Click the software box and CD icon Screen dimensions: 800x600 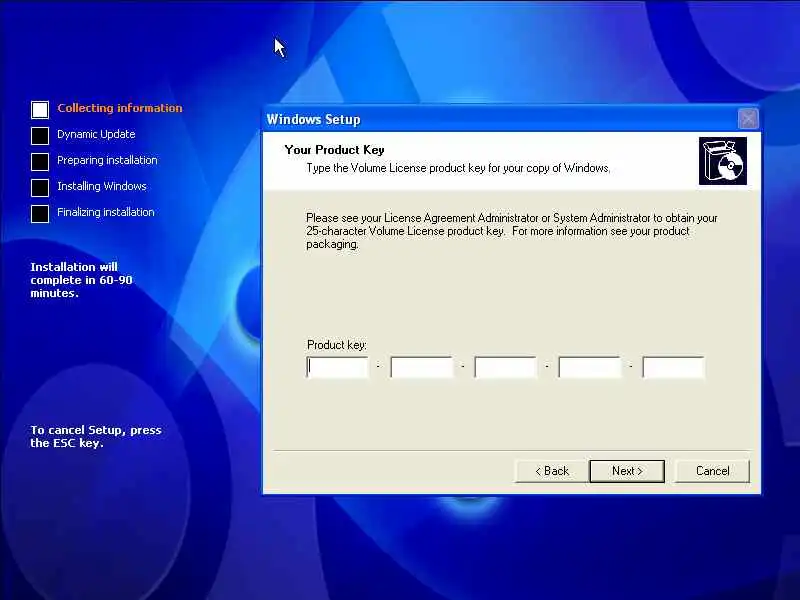click(722, 161)
